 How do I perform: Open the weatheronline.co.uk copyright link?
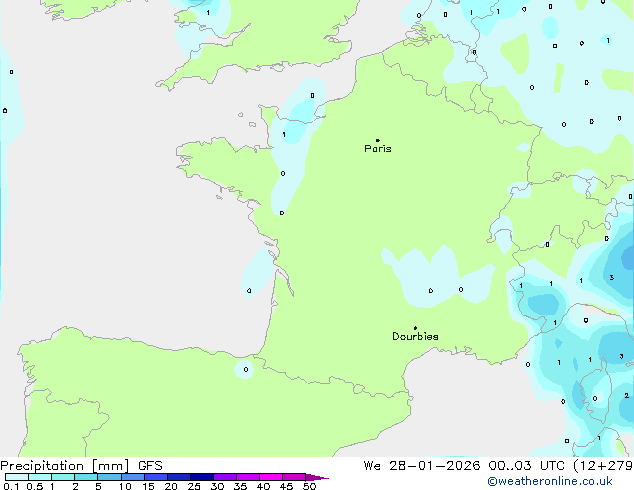550,481
